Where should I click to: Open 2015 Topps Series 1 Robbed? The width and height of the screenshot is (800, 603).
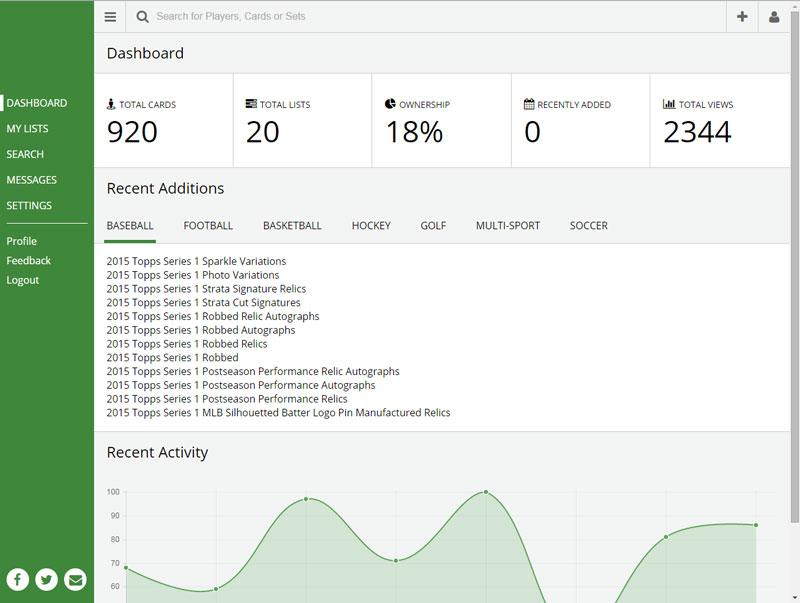pyautogui.click(x=172, y=358)
